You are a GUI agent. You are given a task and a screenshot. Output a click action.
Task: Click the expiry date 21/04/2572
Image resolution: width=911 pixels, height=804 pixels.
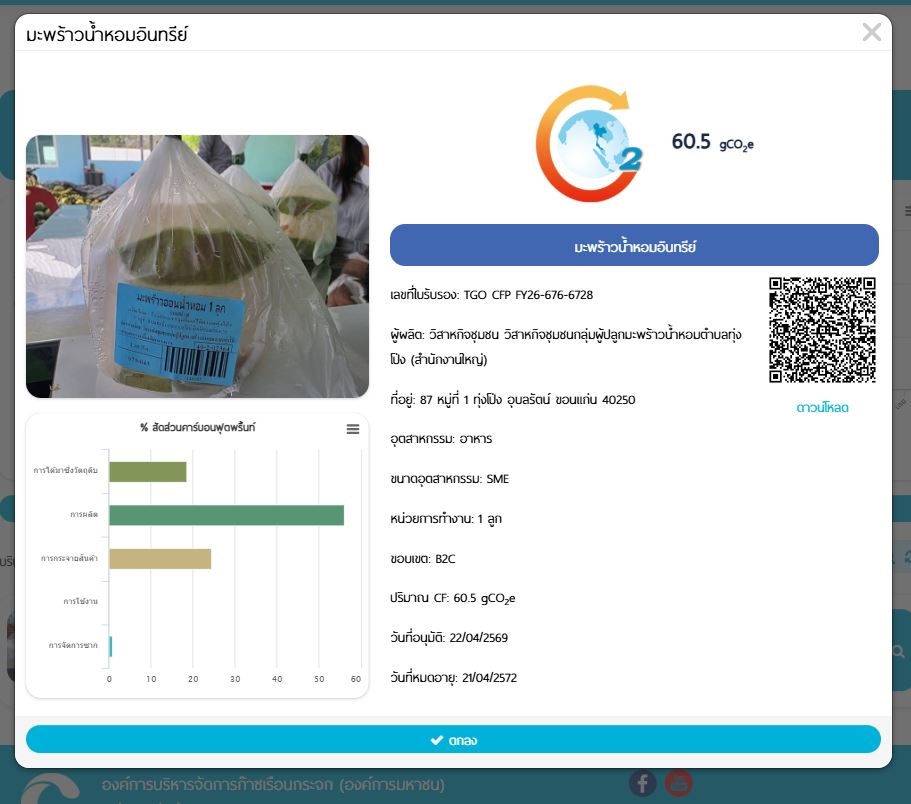489,677
